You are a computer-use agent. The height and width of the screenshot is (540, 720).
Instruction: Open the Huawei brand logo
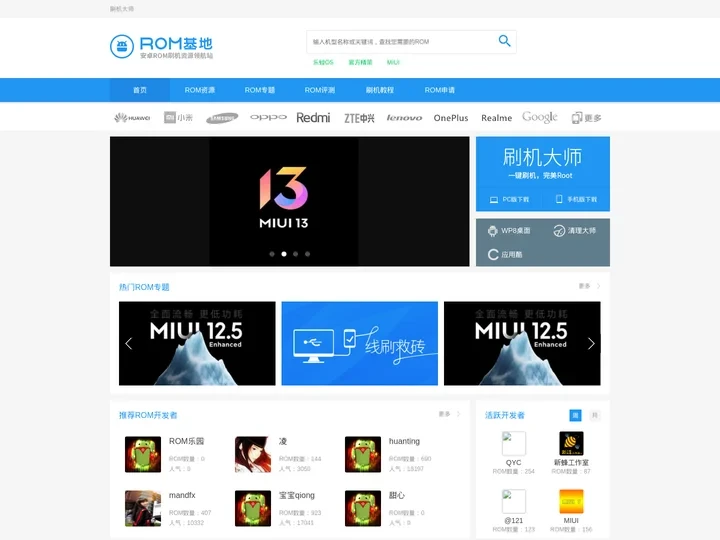132,118
